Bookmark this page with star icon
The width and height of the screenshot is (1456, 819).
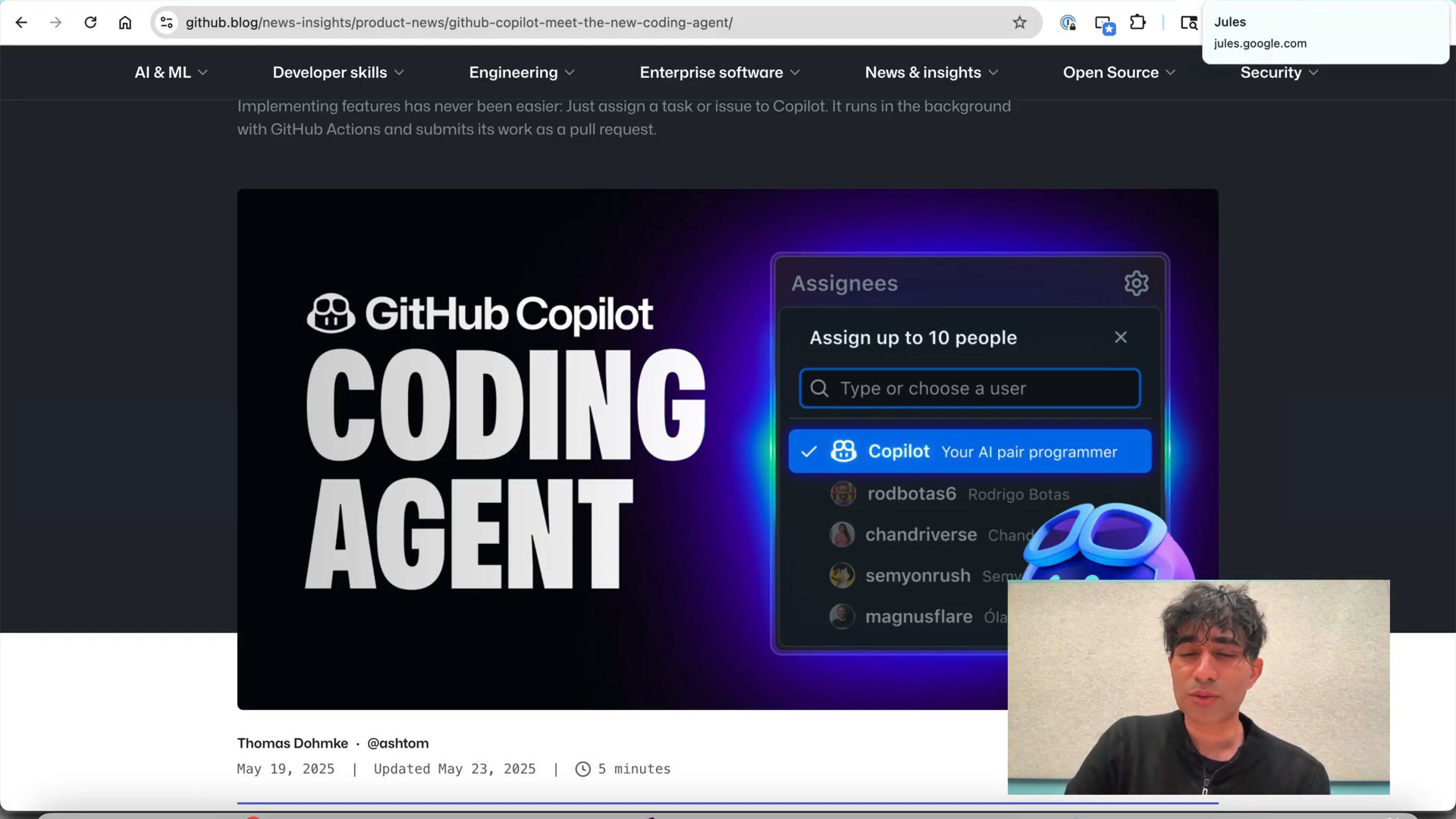coord(1019,23)
